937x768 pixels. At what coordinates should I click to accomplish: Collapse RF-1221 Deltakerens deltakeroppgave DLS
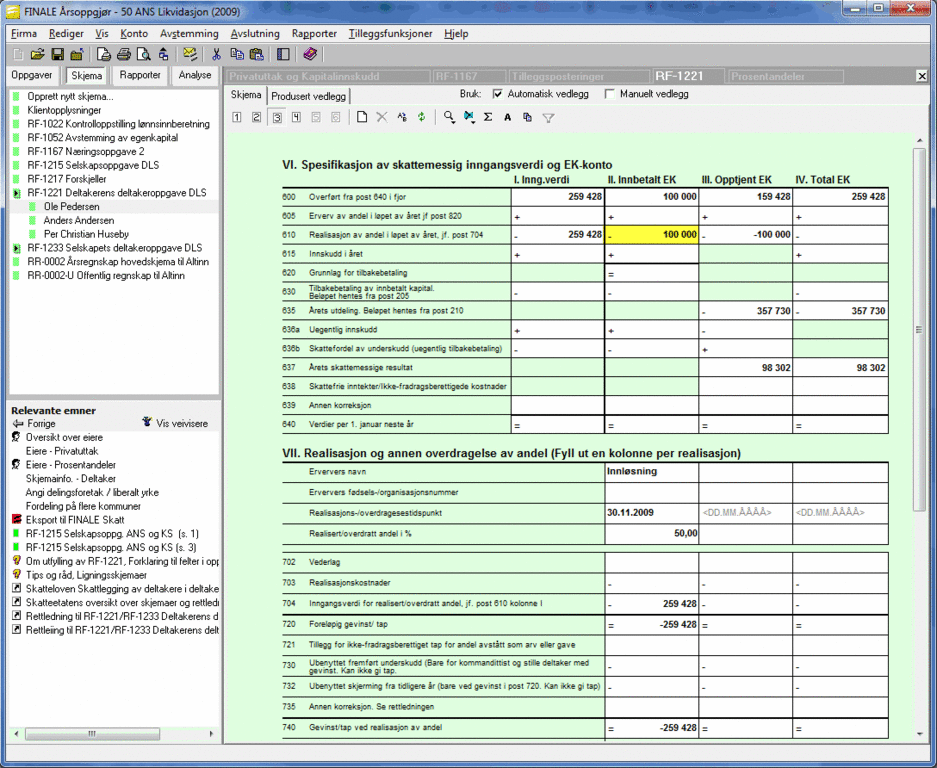tap(16, 193)
